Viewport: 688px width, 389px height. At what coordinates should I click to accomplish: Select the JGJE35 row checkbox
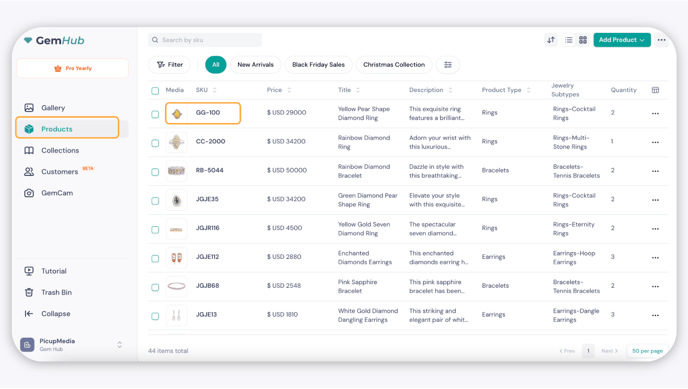coord(155,201)
